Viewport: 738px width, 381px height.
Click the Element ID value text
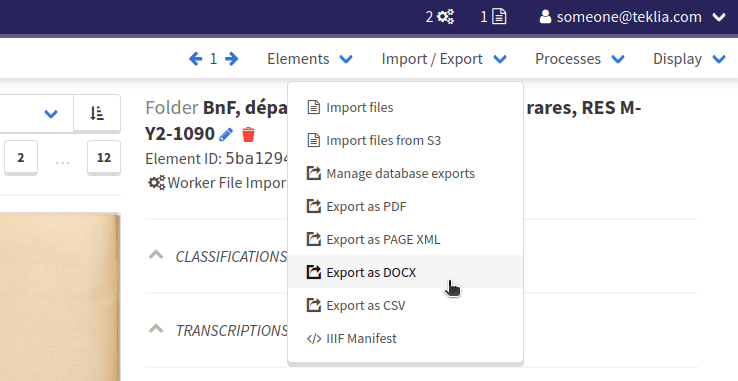click(x=257, y=159)
